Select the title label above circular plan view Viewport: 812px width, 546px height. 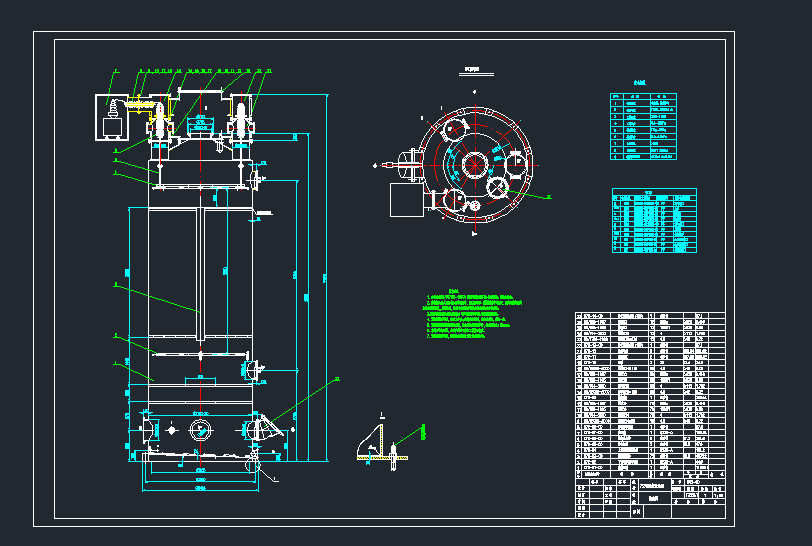[474, 71]
